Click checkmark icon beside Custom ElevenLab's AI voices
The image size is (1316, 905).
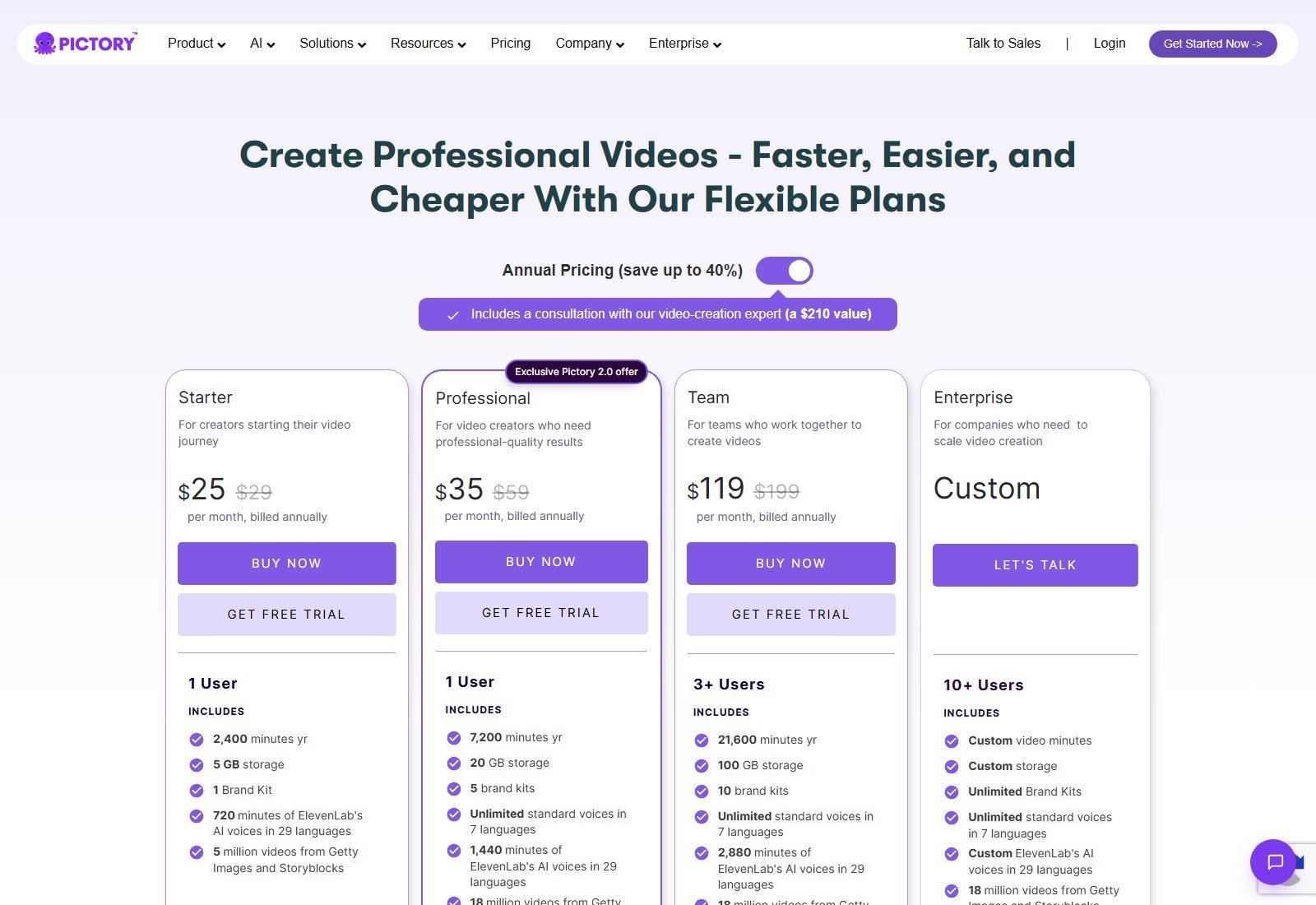point(952,853)
